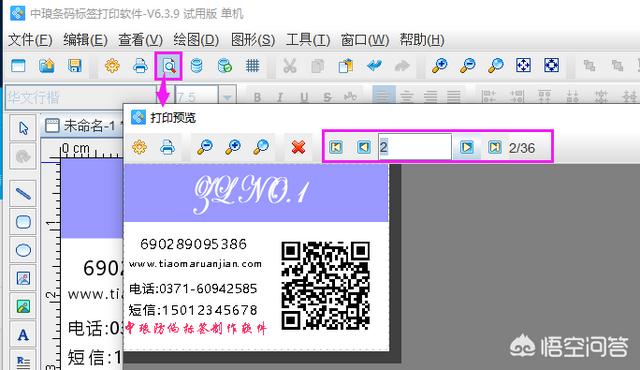Select the line drawing tool

pyautogui.click(x=23, y=193)
